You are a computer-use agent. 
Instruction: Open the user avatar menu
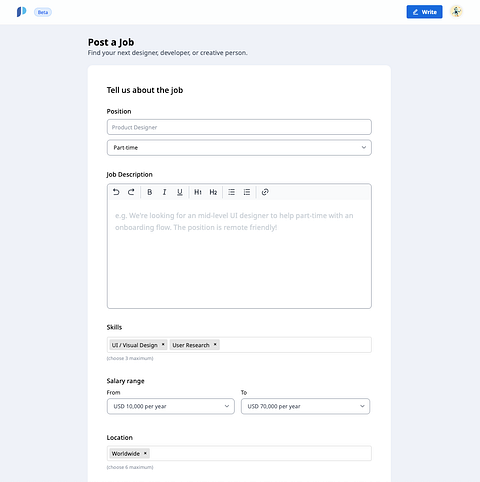(x=456, y=12)
